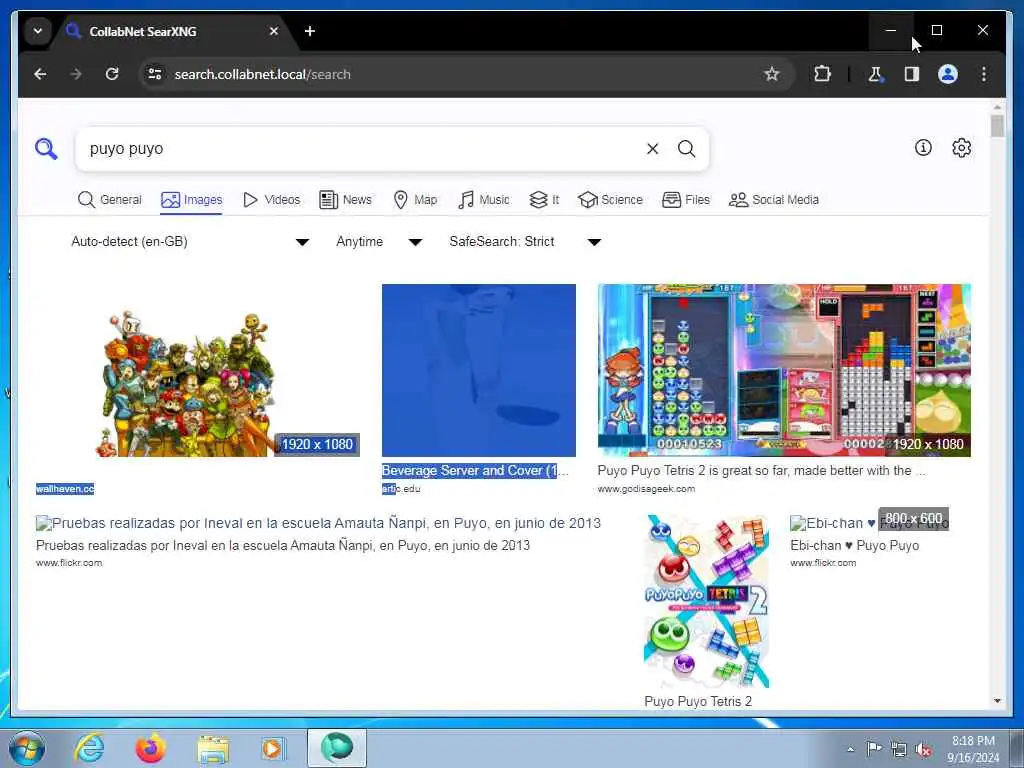
Task: Focus the puyo puyo search field
Action: coord(362,149)
